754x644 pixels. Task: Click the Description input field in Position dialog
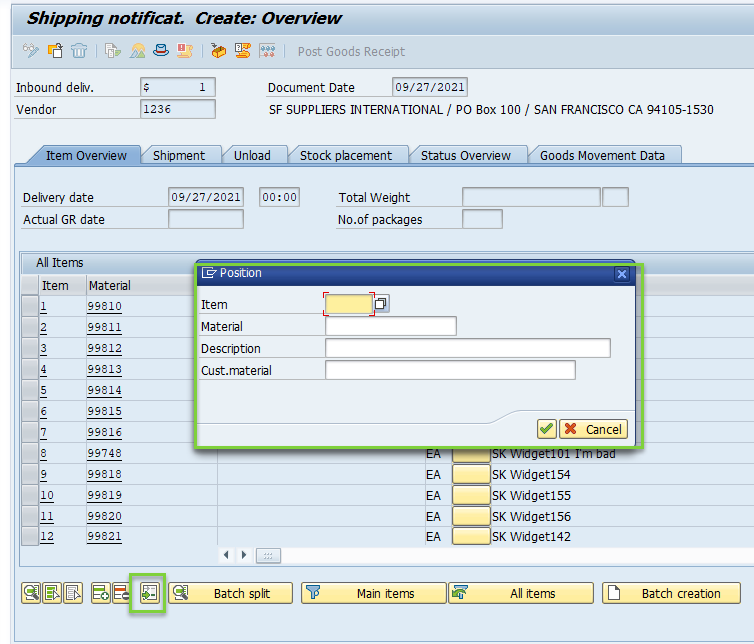467,348
